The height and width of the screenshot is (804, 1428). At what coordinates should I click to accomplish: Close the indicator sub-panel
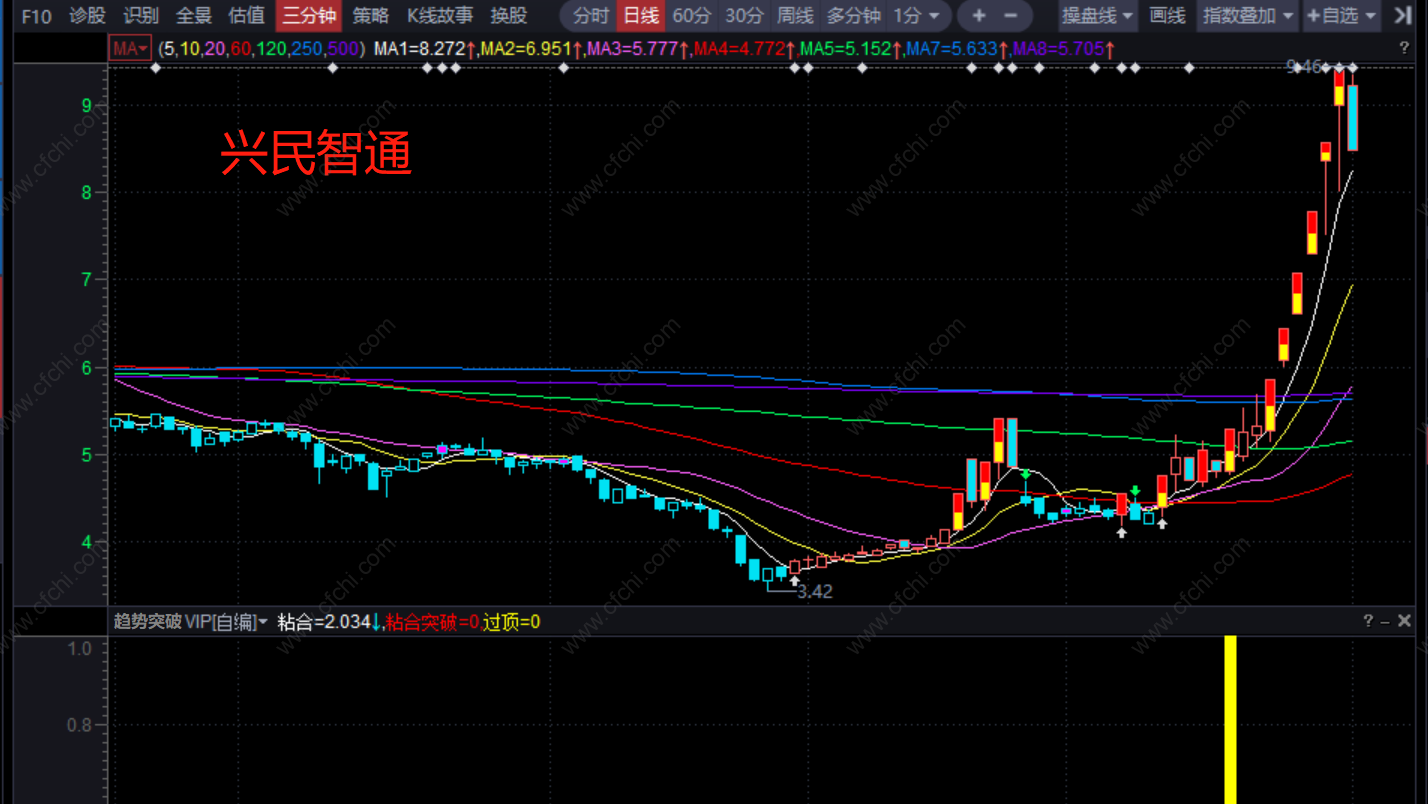[1405, 621]
